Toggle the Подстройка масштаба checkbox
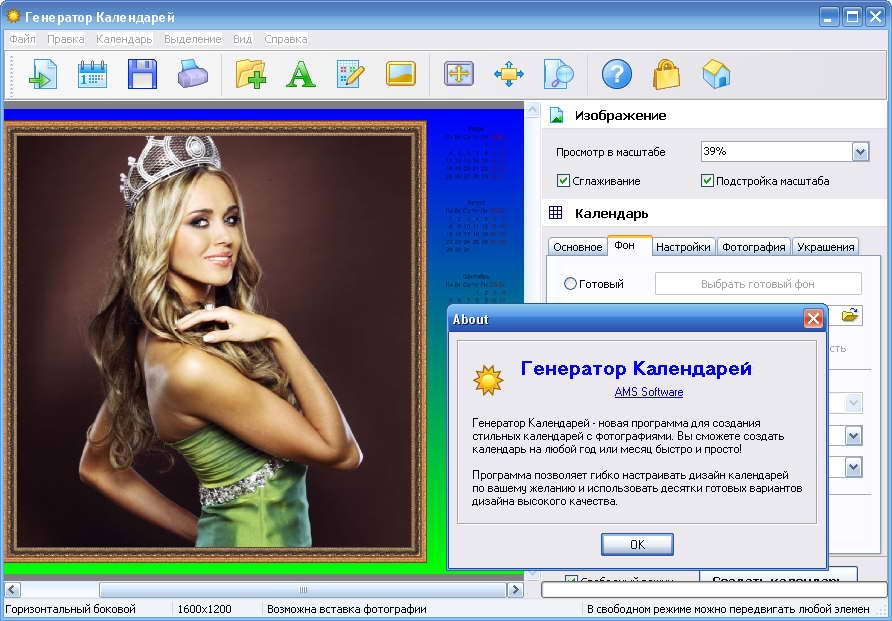The image size is (892, 621). (x=708, y=181)
